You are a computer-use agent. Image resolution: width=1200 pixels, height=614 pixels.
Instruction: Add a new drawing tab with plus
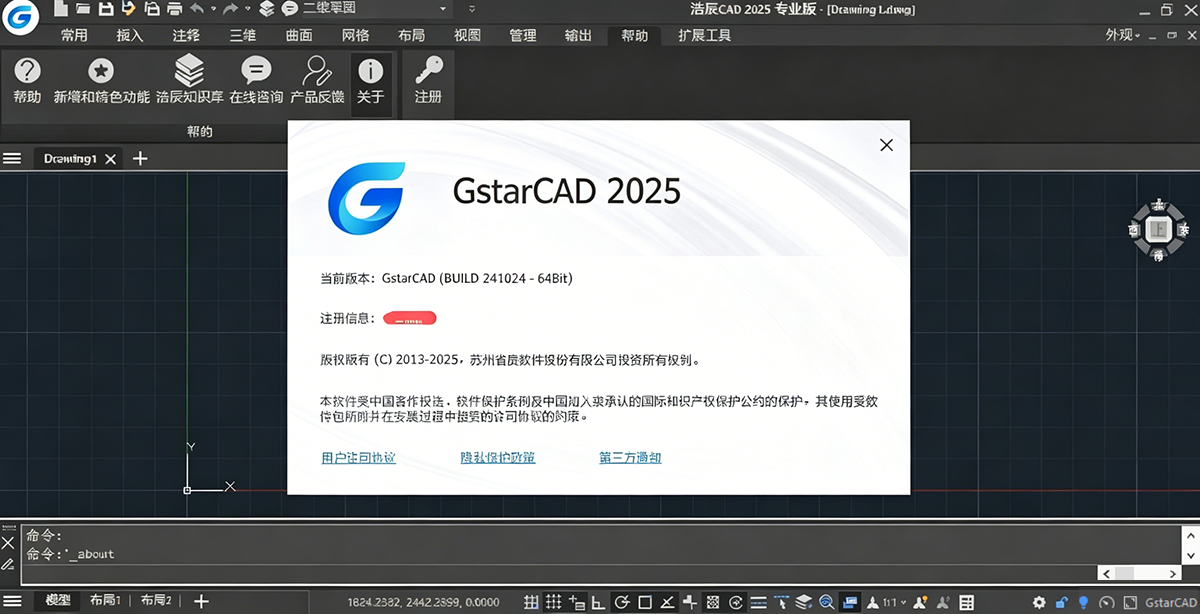click(x=140, y=158)
